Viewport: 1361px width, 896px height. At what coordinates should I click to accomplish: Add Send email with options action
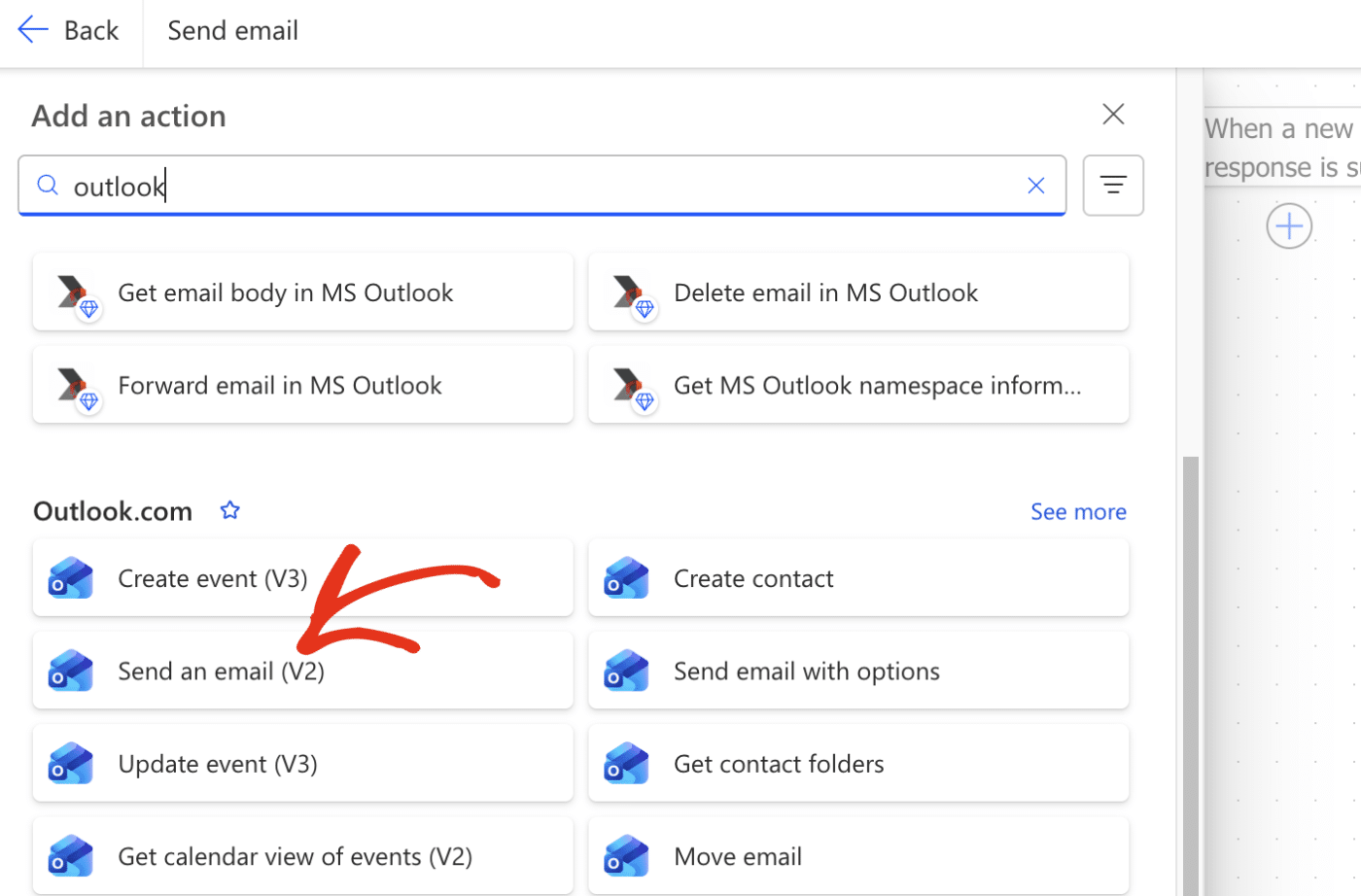858,671
